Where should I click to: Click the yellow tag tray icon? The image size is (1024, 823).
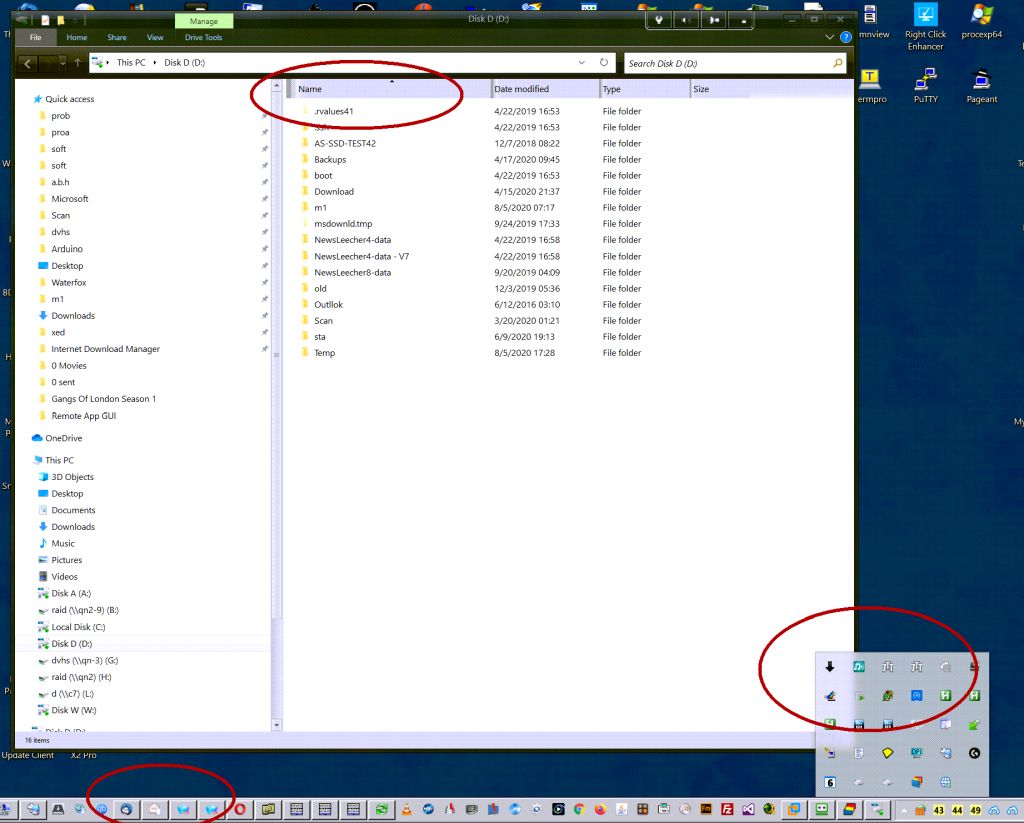point(888,753)
